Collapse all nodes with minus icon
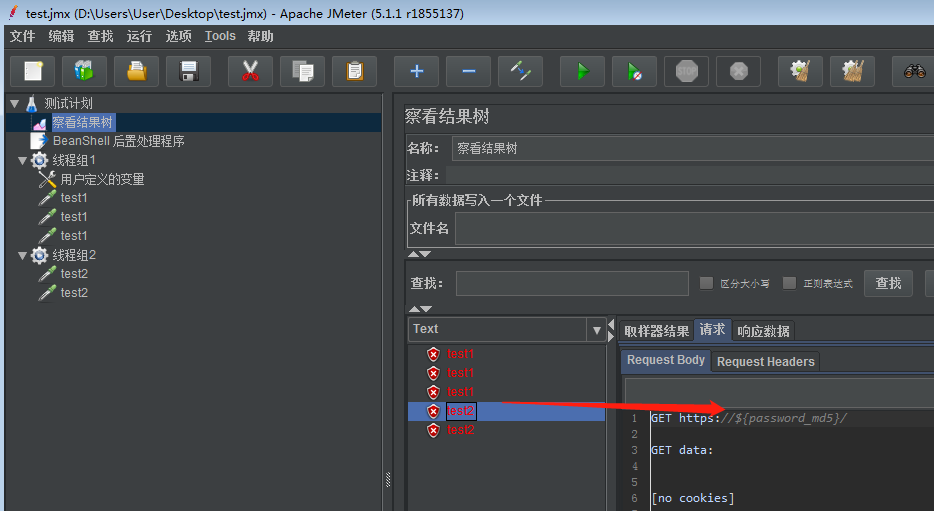Viewport: 934px width, 511px height. coord(468,71)
